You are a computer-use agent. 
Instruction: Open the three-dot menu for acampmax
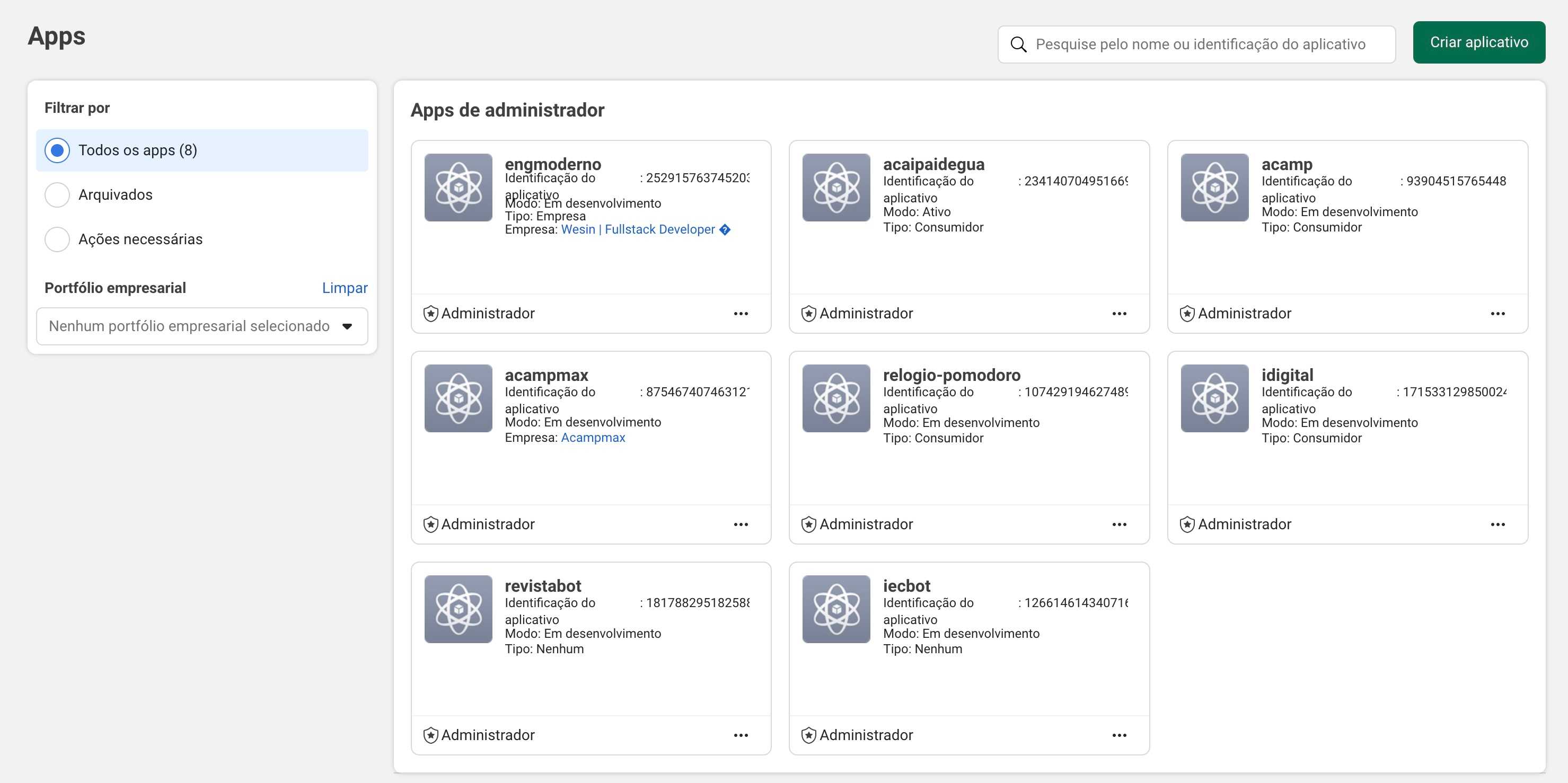740,524
